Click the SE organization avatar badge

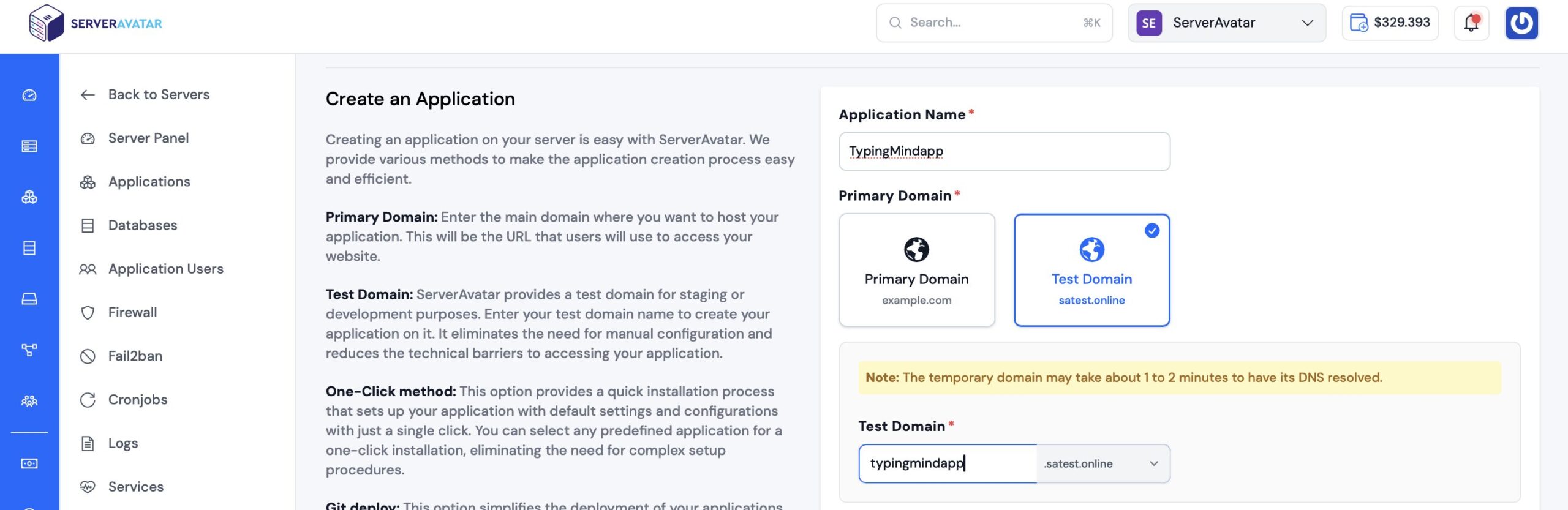tap(1149, 23)
